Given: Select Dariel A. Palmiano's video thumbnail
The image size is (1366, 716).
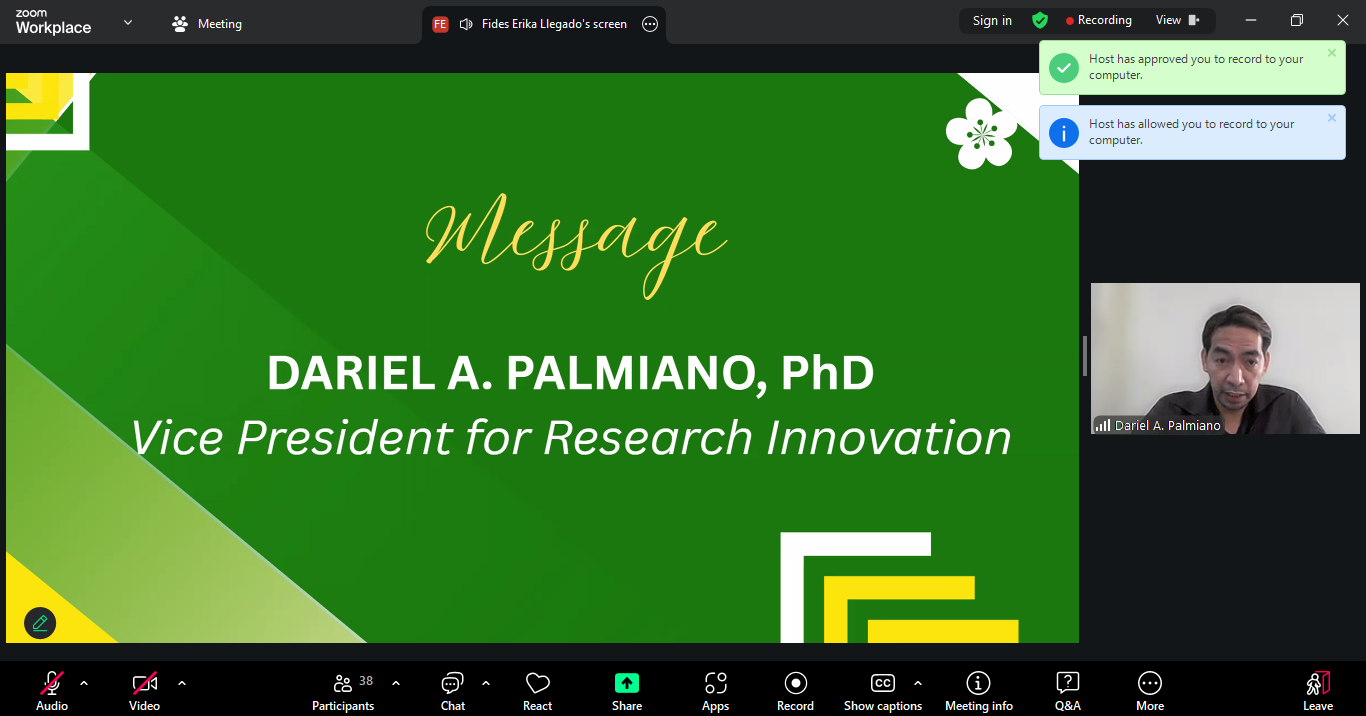Looking at the screenshot, I should [1224, 358].
